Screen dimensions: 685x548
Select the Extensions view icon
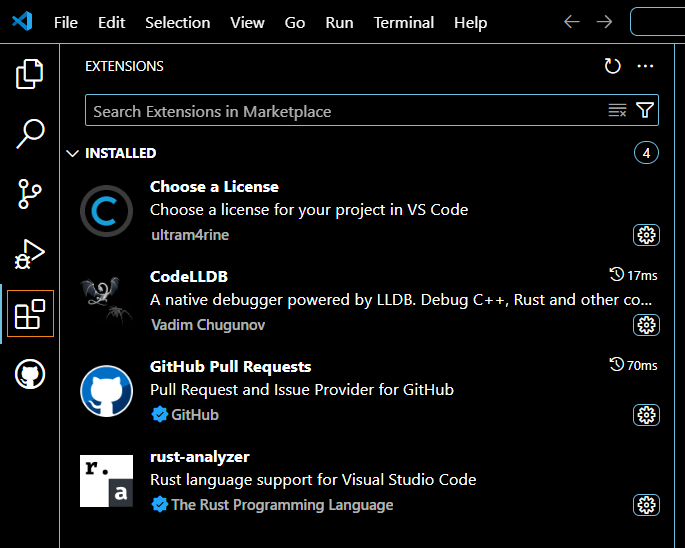point(30,313)
